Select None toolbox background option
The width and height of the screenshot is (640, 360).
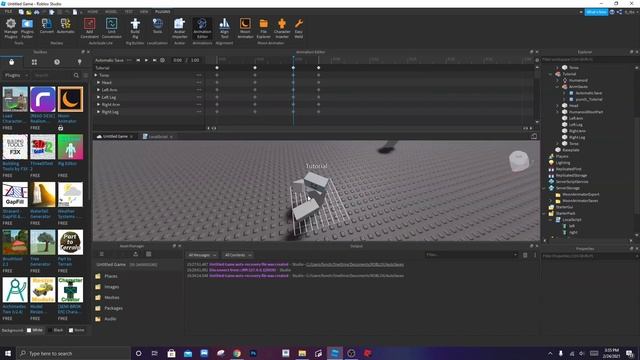pyautogui.click(x=76, y=330)
